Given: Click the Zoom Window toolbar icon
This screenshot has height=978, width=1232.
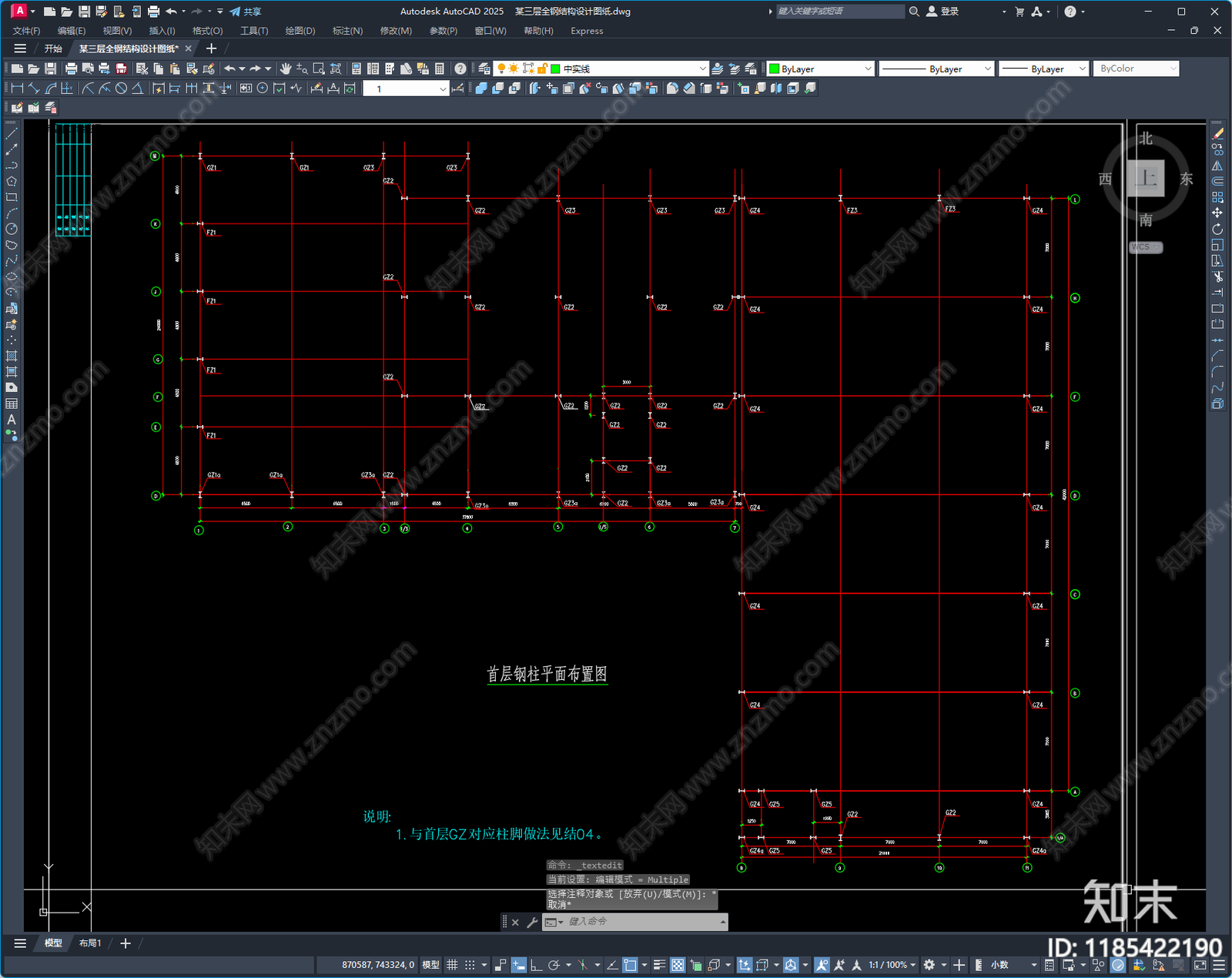Looking at the screenshot, I should point(319,69).
